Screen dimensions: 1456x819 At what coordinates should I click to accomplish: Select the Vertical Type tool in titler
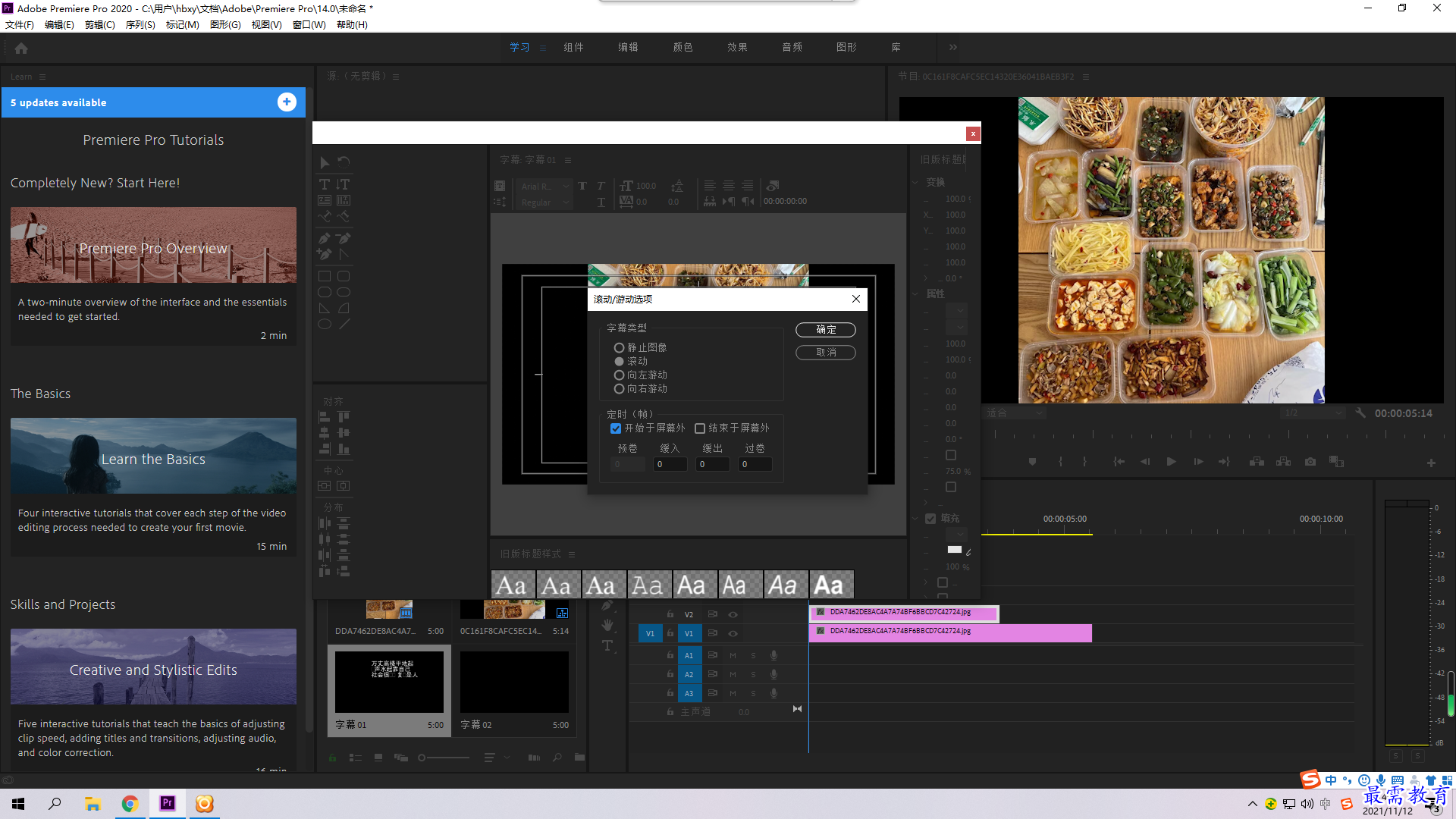click(344, 184)
